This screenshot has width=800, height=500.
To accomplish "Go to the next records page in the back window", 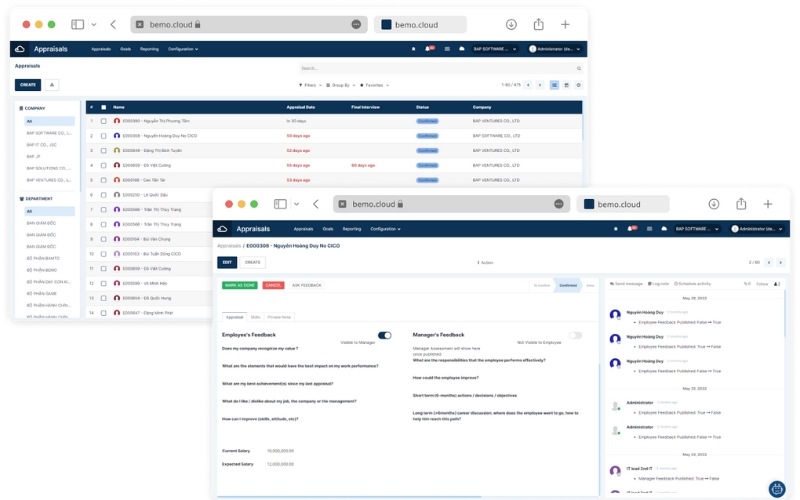I will [x=540, y=85].
